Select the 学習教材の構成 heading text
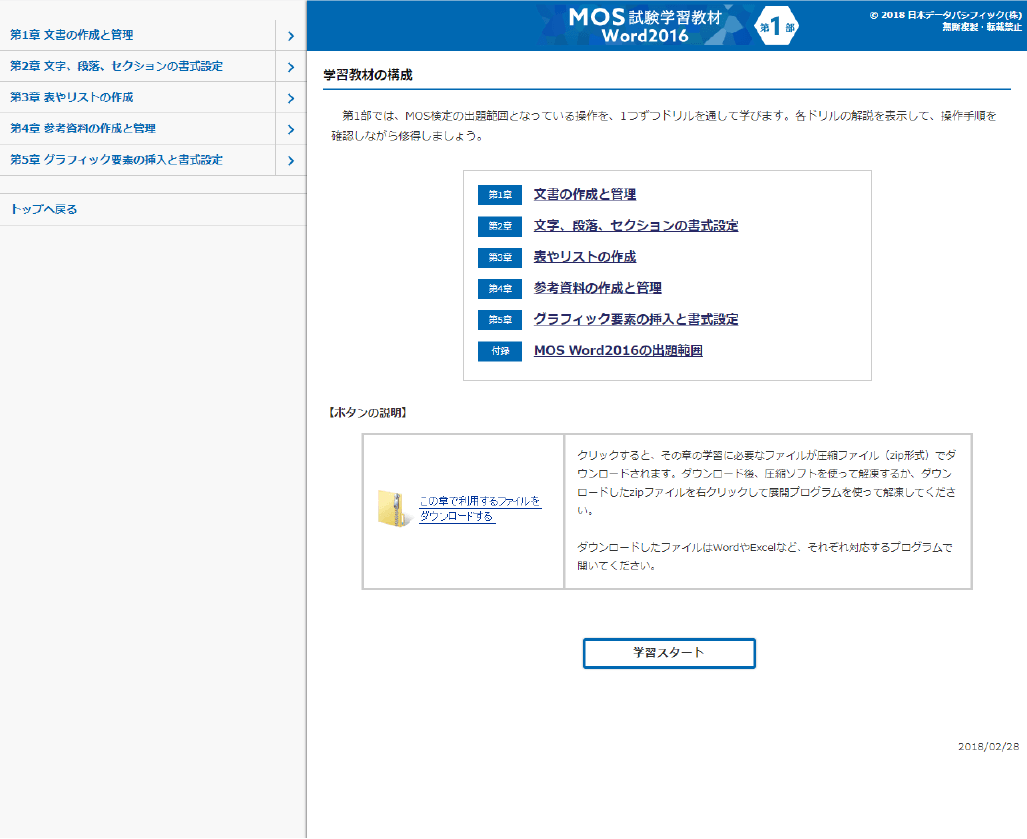The width and height of the screenshot is (1027, 839). tap(368, 75)
